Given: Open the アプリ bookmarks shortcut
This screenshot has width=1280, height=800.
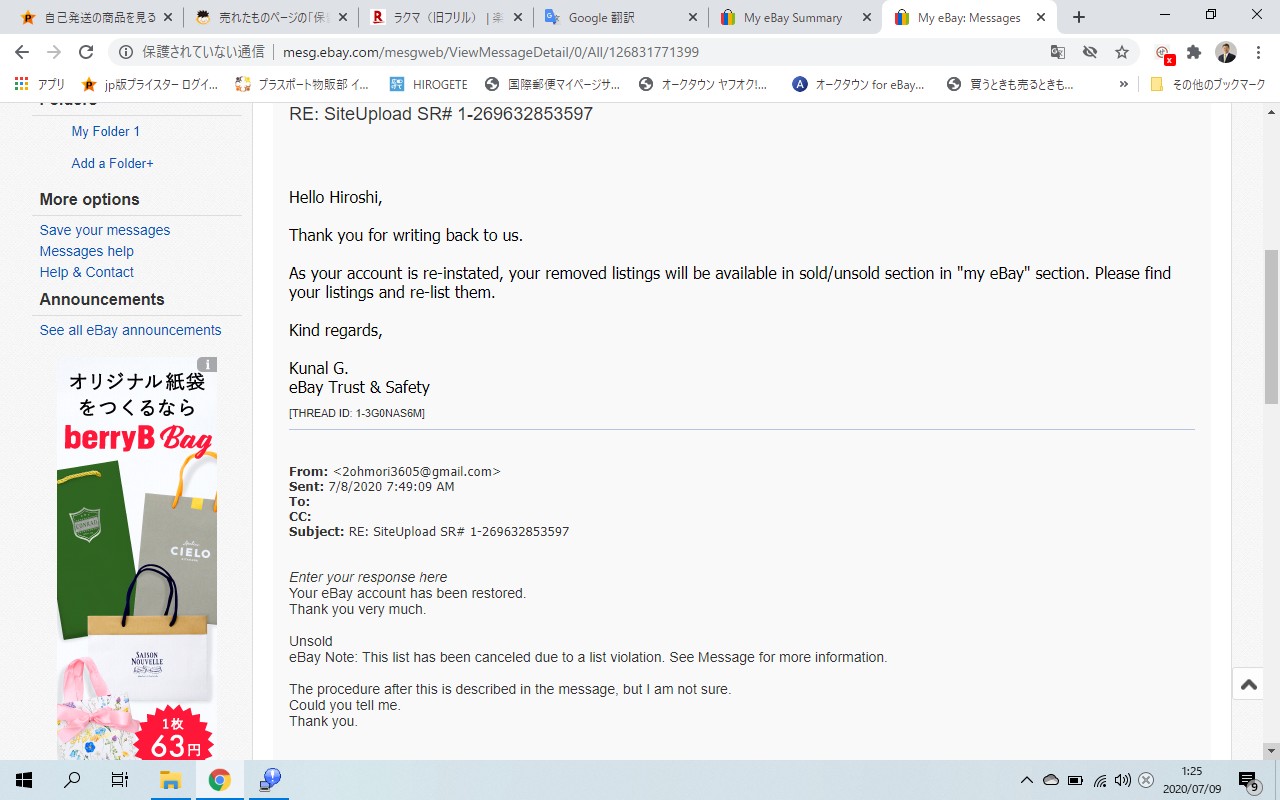Looking at the screenshot, I should pos(40,85).
